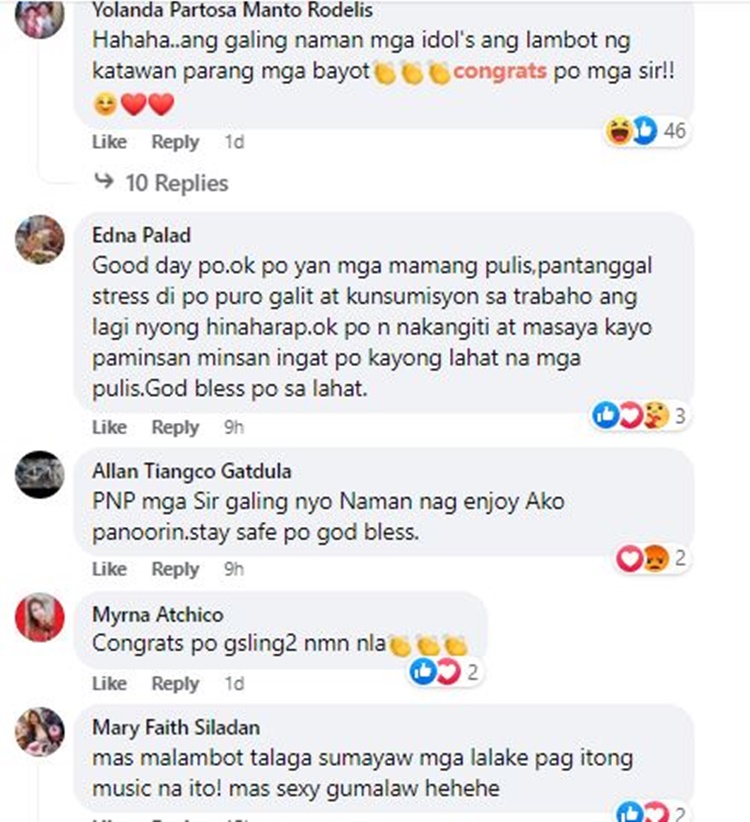Reply to Yolanda's comment
Image resolution: width=750 pixels, height=822 pixels.
[175, 142]
